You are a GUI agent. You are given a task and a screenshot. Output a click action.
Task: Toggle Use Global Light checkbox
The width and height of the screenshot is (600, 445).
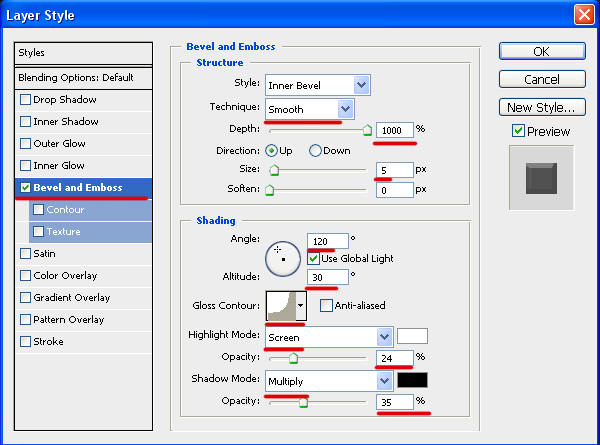click(314, 259)
